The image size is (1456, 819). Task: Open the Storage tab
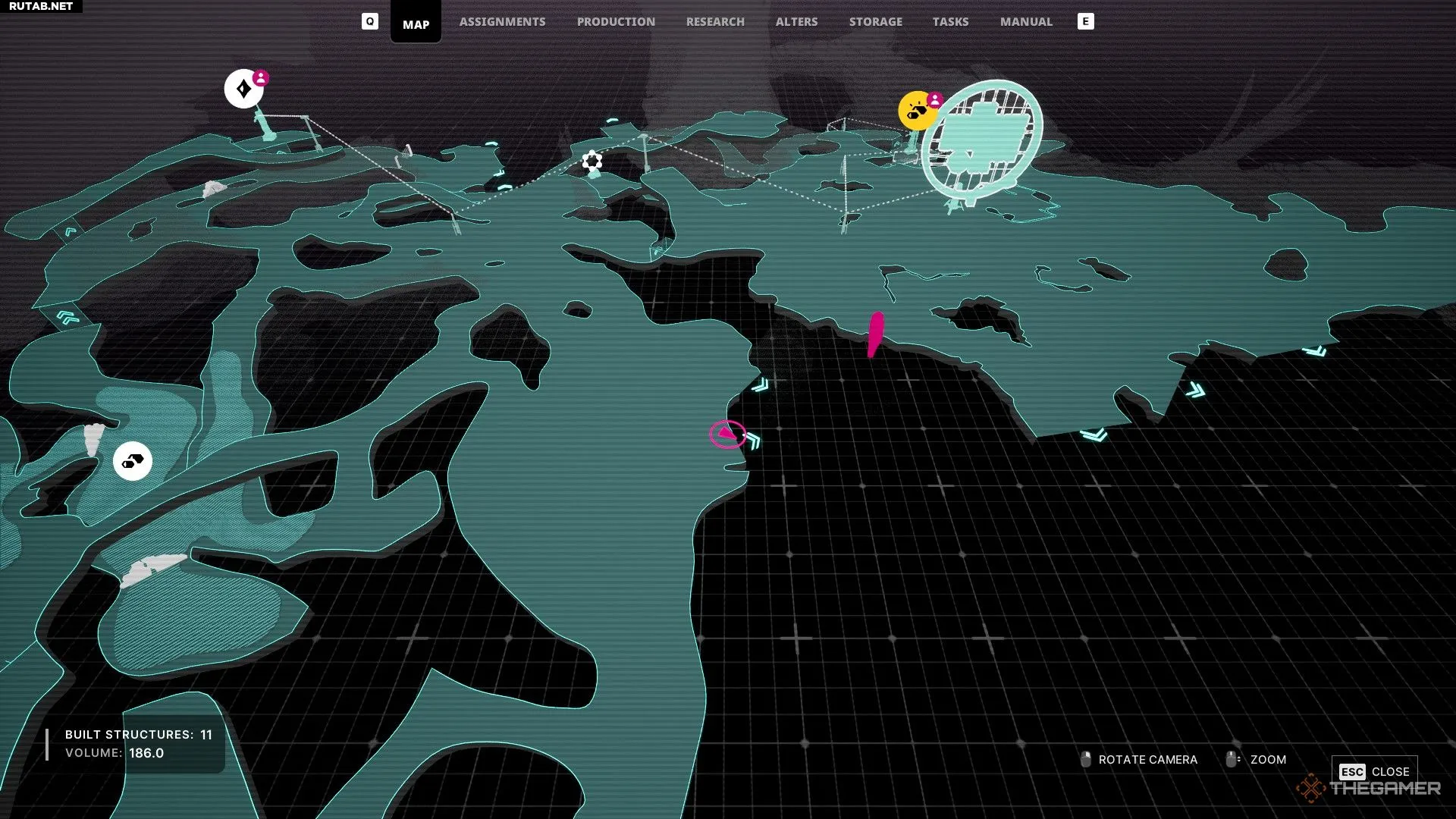tap(875, 22)
